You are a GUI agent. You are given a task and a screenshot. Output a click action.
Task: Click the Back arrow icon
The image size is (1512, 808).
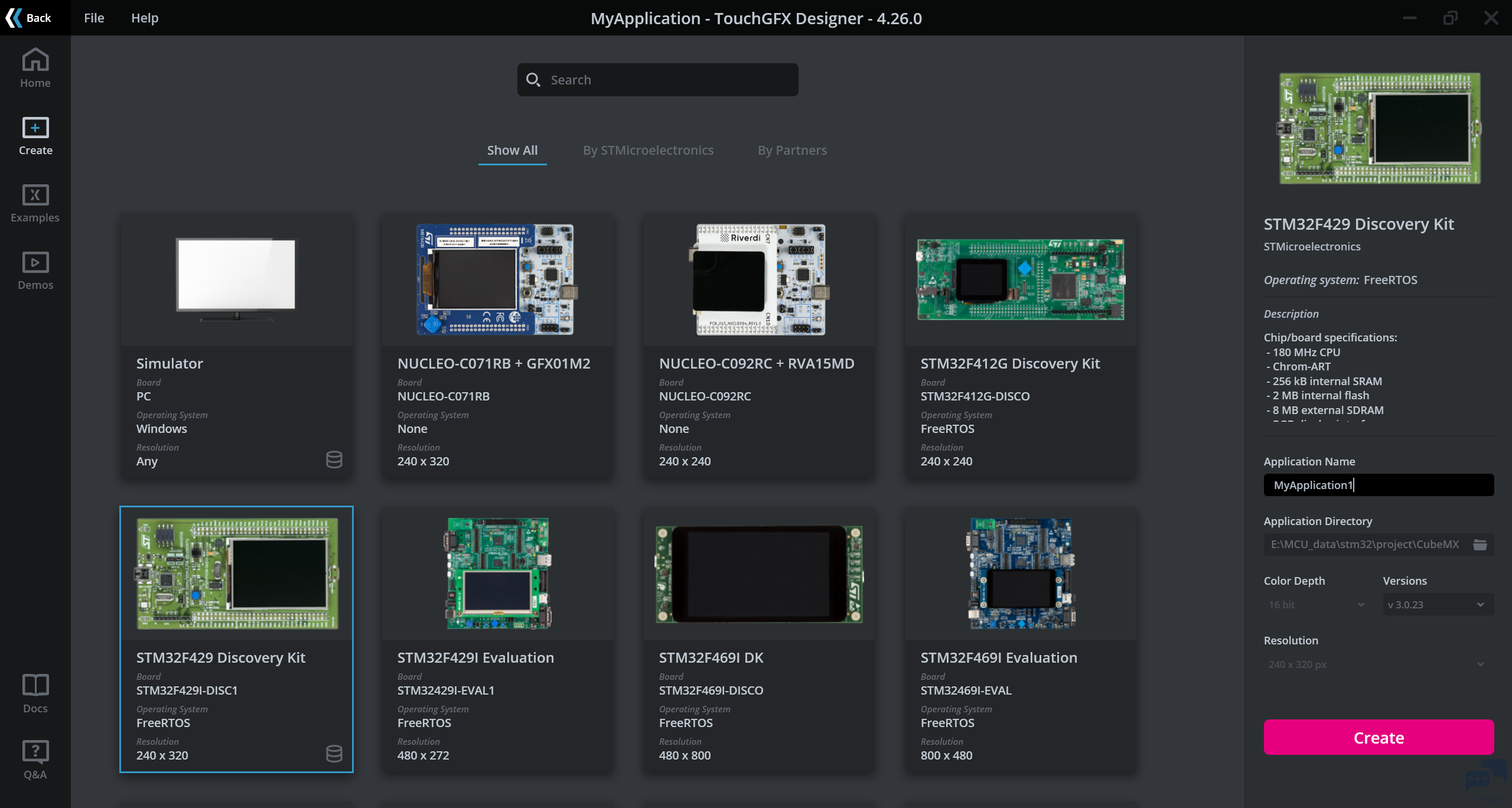[14, 18]
